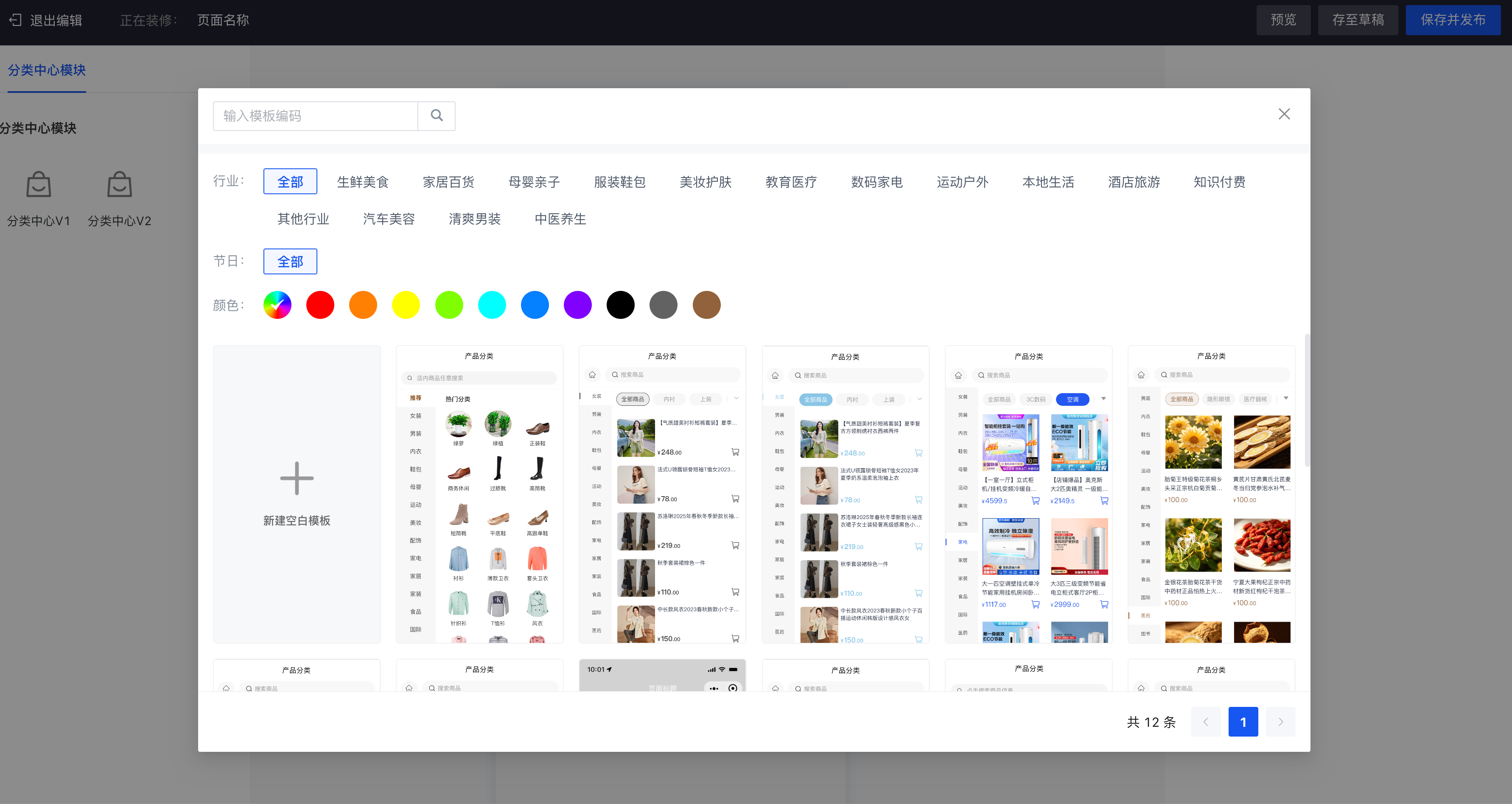
Task: Select the 分类中心V2 shopping bag icon
Action: (119, 184)
